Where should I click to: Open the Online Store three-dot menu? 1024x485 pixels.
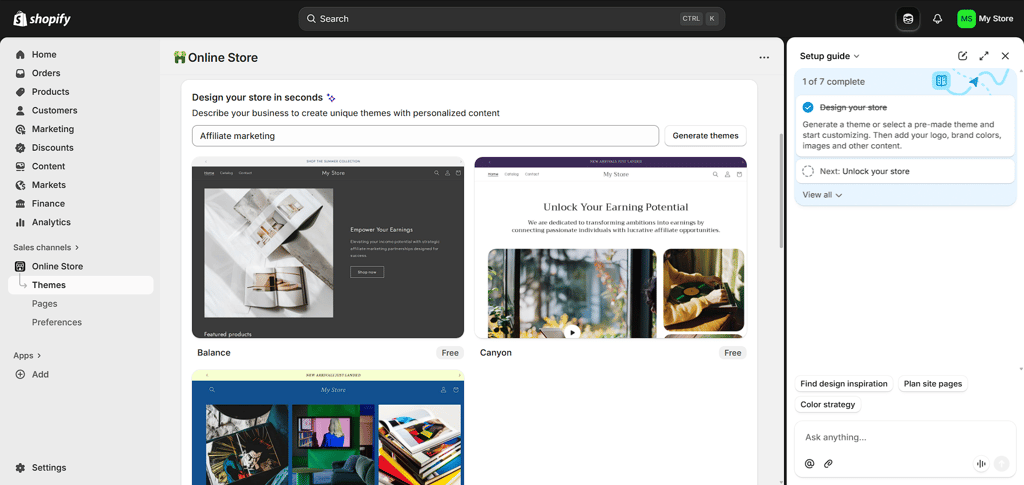coord(764,57)
